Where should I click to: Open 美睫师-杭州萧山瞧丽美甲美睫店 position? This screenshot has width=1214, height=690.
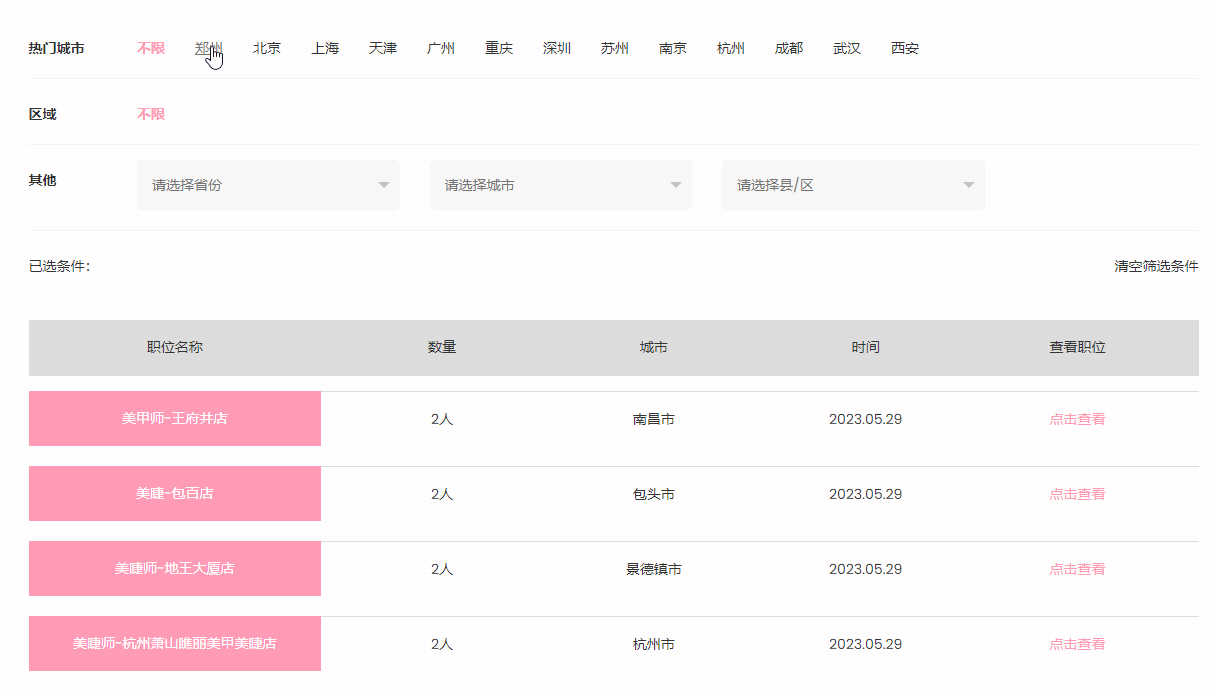pyautogui.click(x=175, y=643)
